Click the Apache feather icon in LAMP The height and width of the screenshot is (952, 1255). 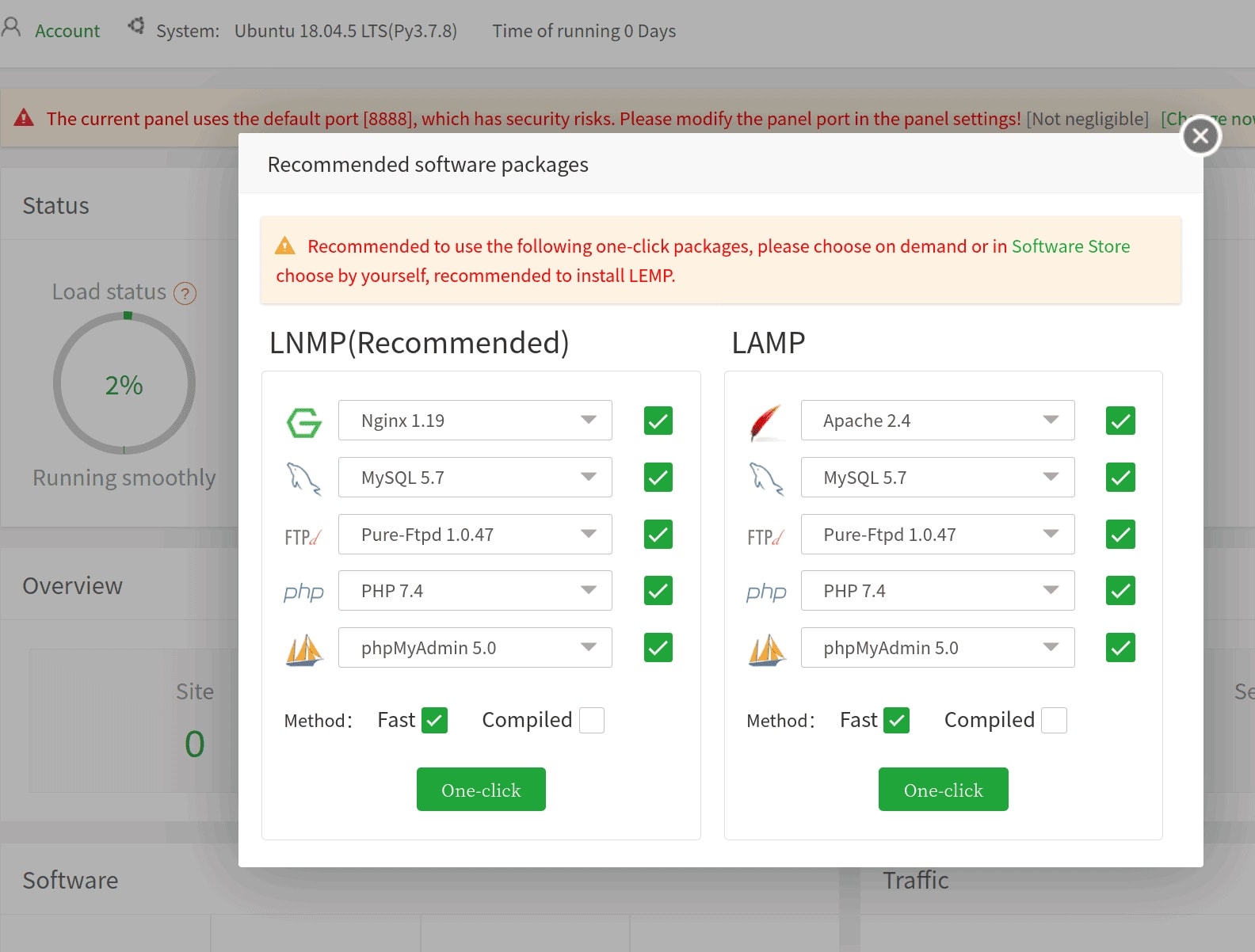[x=766, y=422]
